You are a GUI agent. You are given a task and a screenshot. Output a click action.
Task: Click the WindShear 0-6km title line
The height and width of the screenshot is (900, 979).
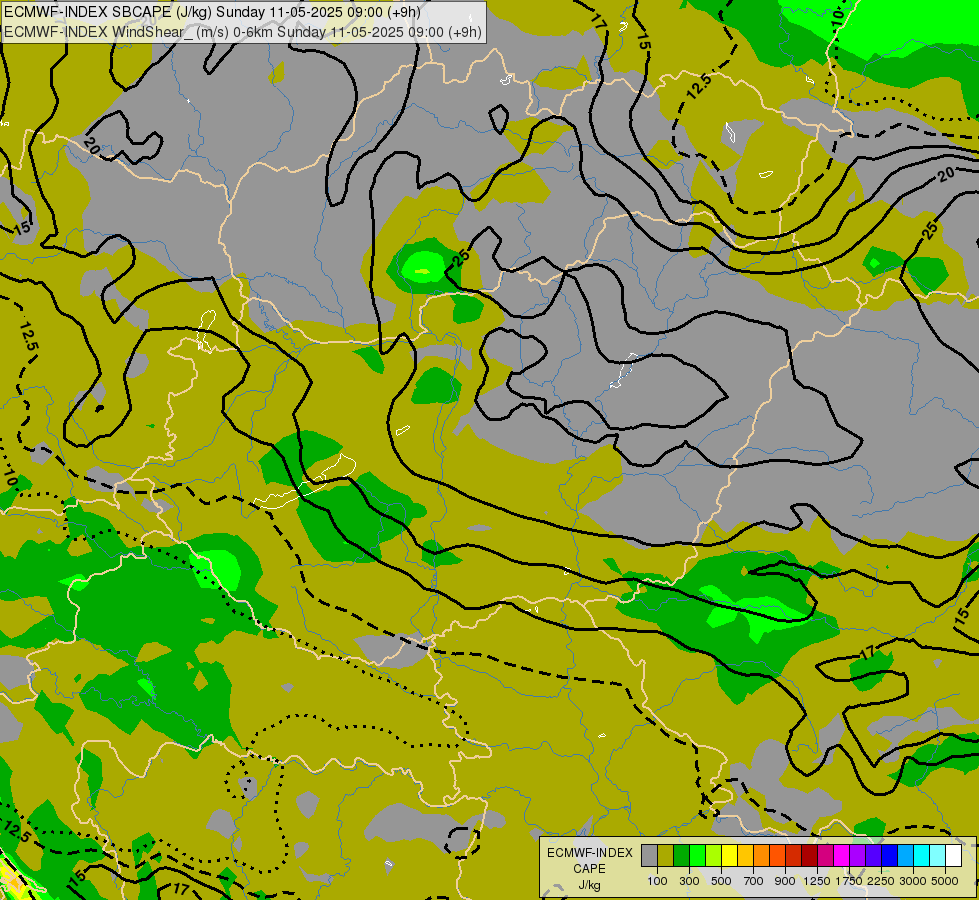[x=243, y=32]
